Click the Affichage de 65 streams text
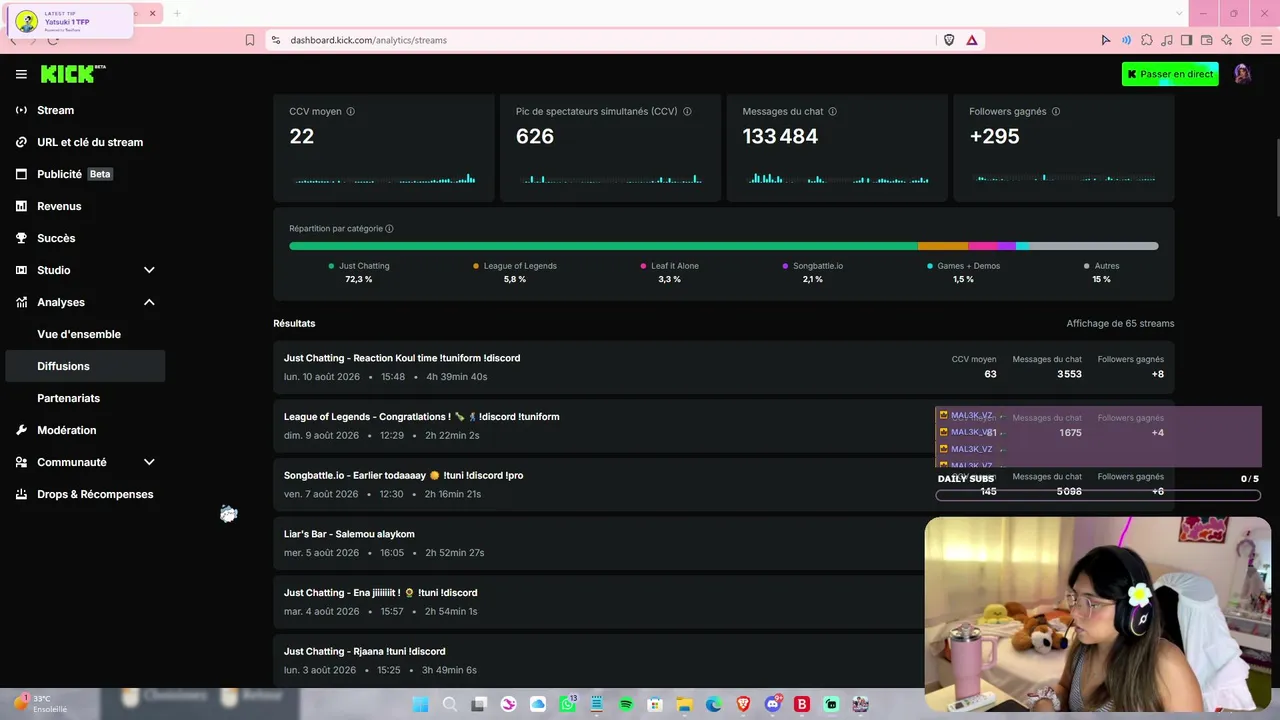This screenshot has width=1280, height=720. tap(1120, 324)
